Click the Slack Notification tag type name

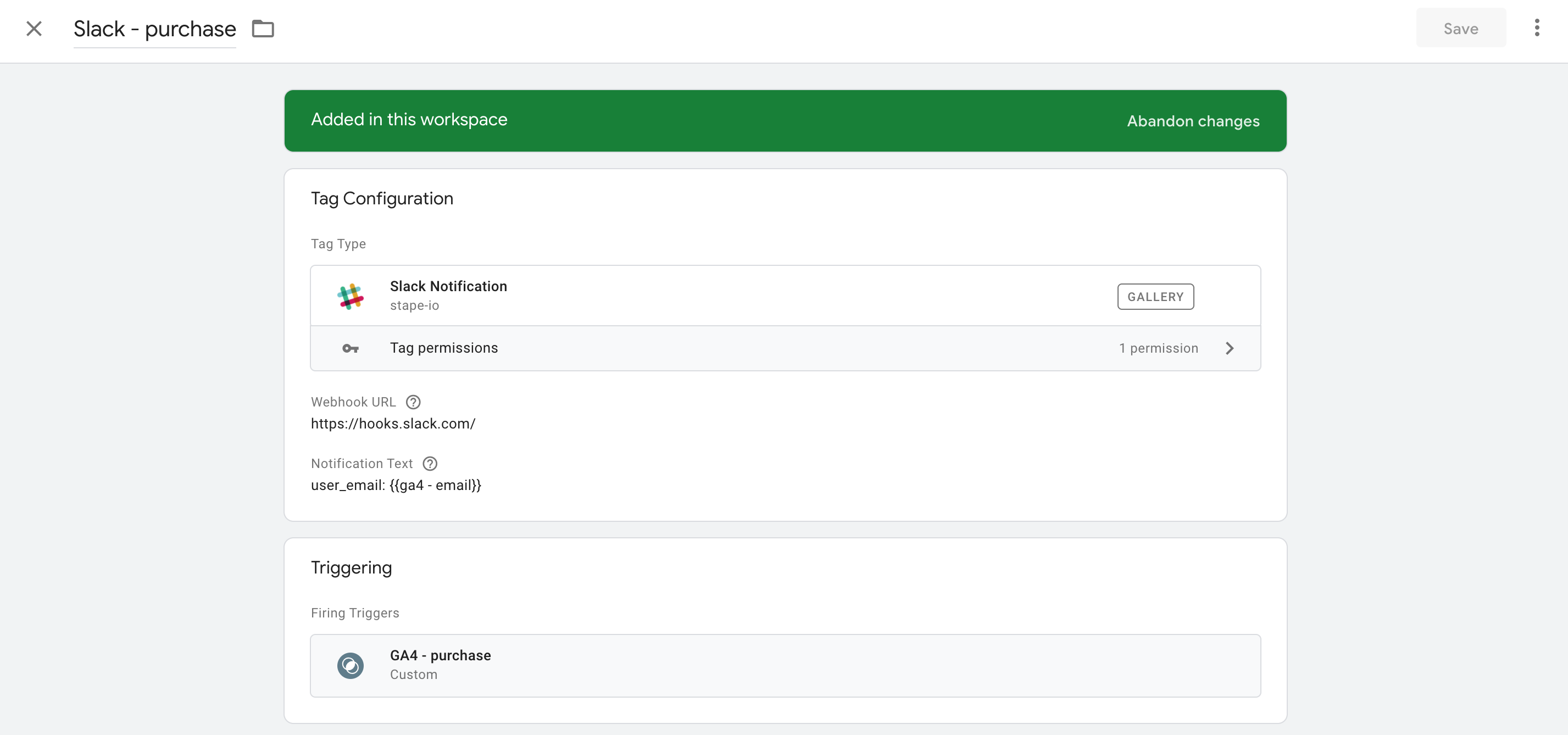tap(449, 286)
